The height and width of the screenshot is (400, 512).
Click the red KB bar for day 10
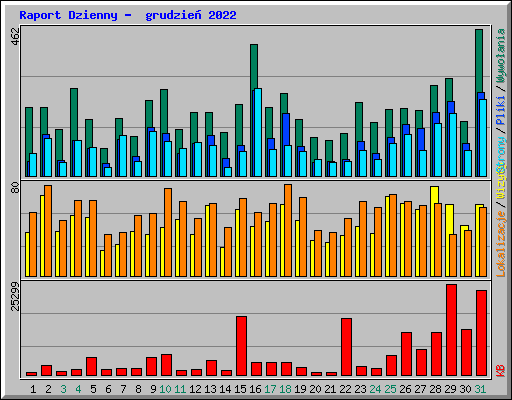pos(166,365)
